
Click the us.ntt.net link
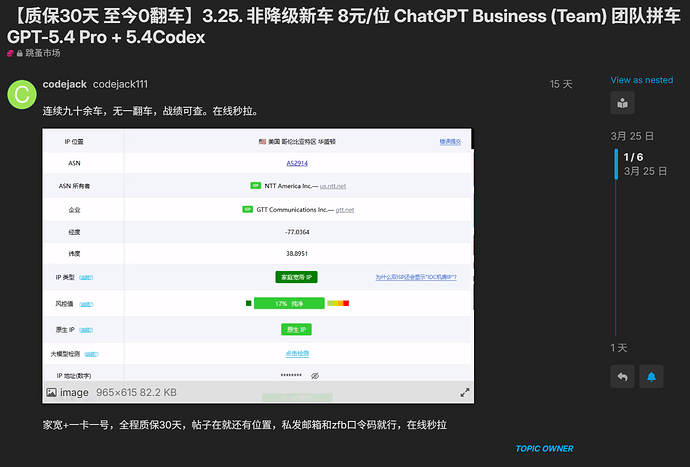(333, 186)
